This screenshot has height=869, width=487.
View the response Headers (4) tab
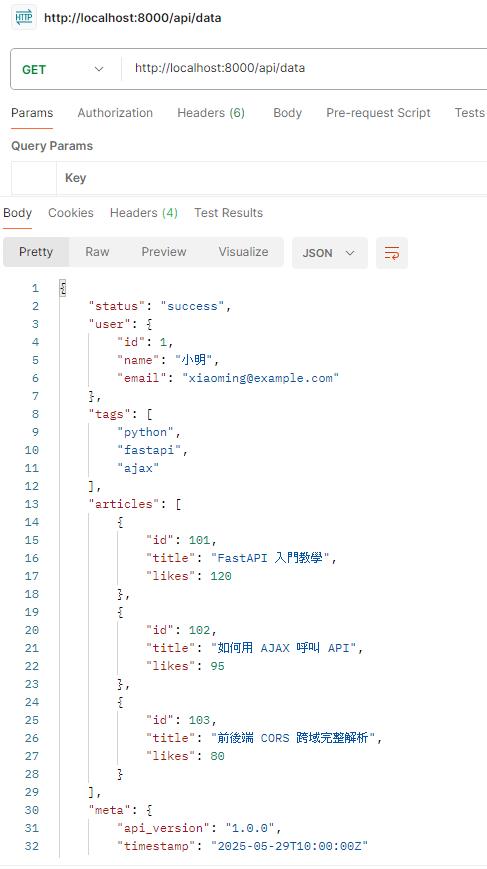tap(144, 213)
